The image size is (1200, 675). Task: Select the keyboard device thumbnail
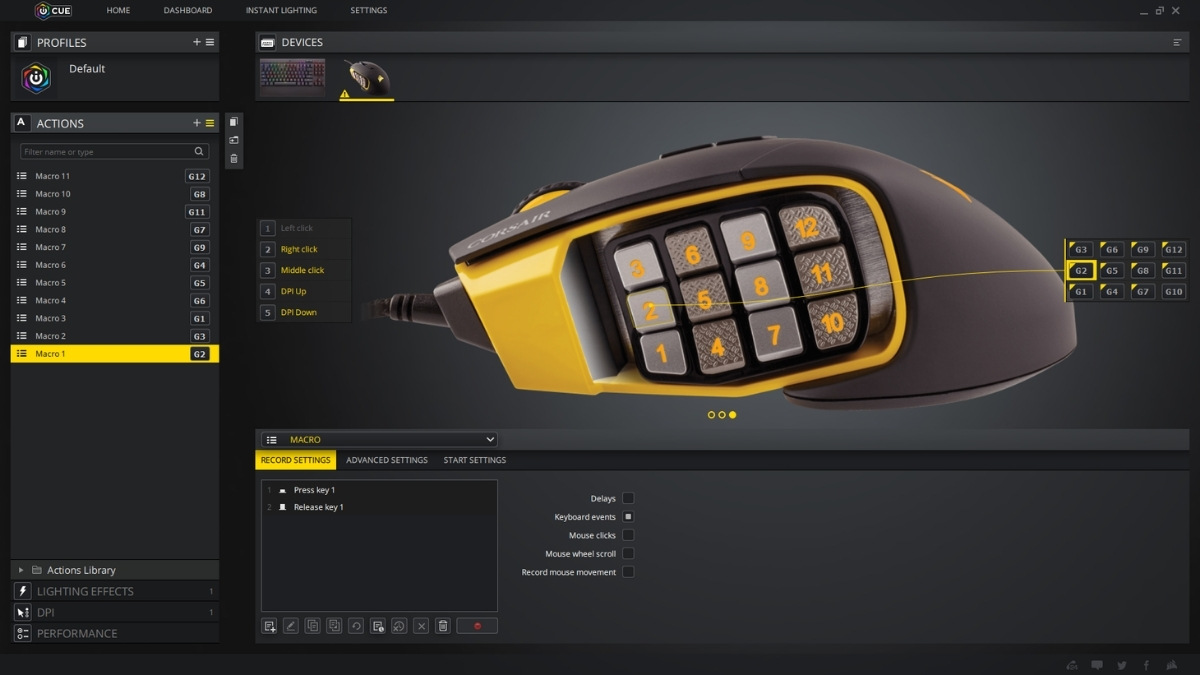point(293,77)
